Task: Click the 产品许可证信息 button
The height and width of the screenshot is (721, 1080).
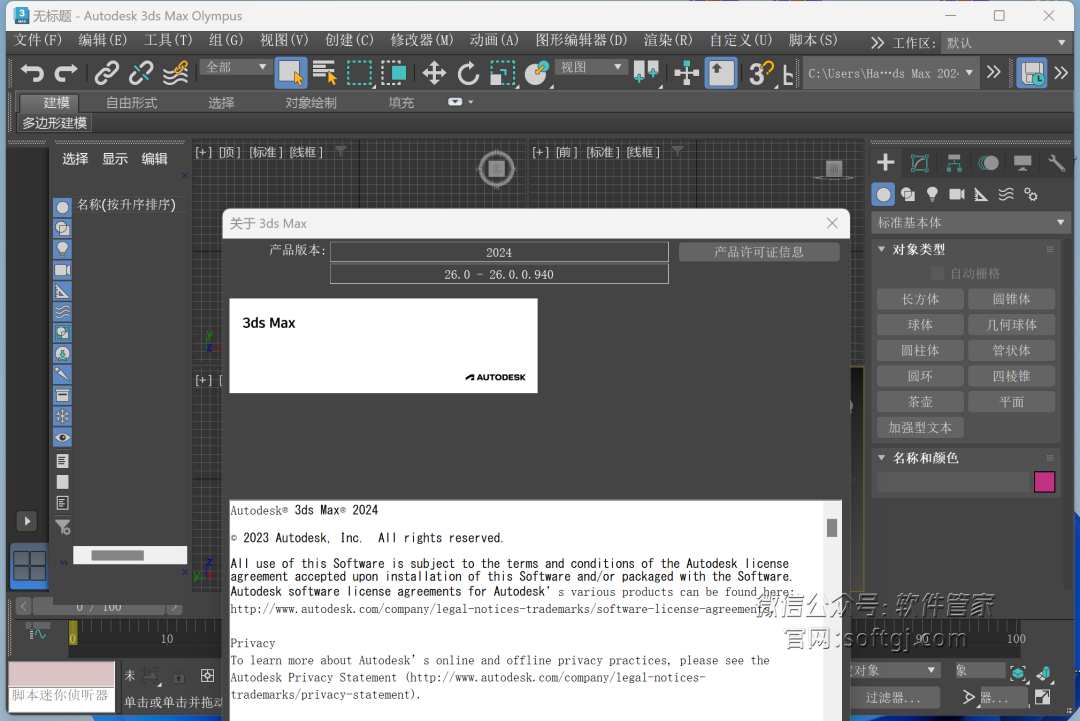Action: coord(758,252)
